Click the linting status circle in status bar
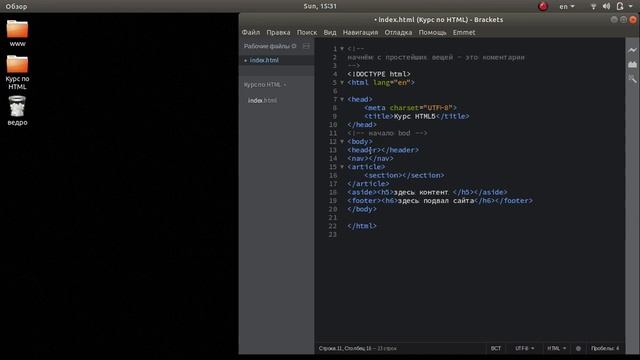640x360 pixels. tap(578, 349)
